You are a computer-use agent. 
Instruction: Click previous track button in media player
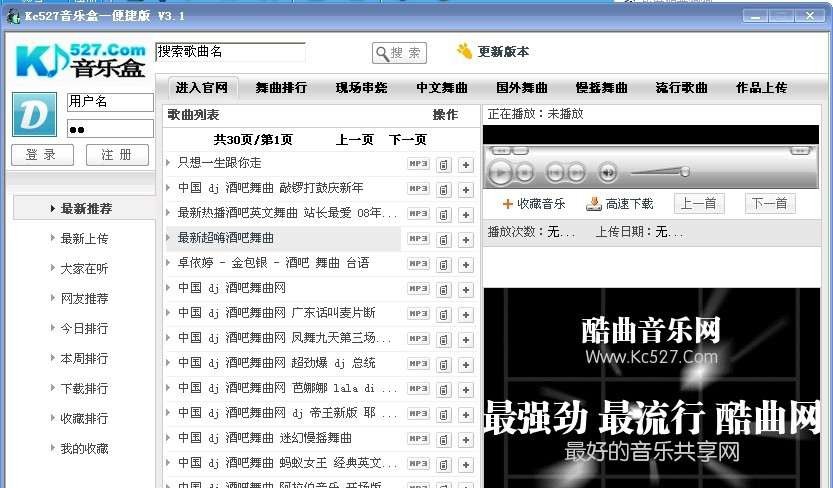[555, 173]
